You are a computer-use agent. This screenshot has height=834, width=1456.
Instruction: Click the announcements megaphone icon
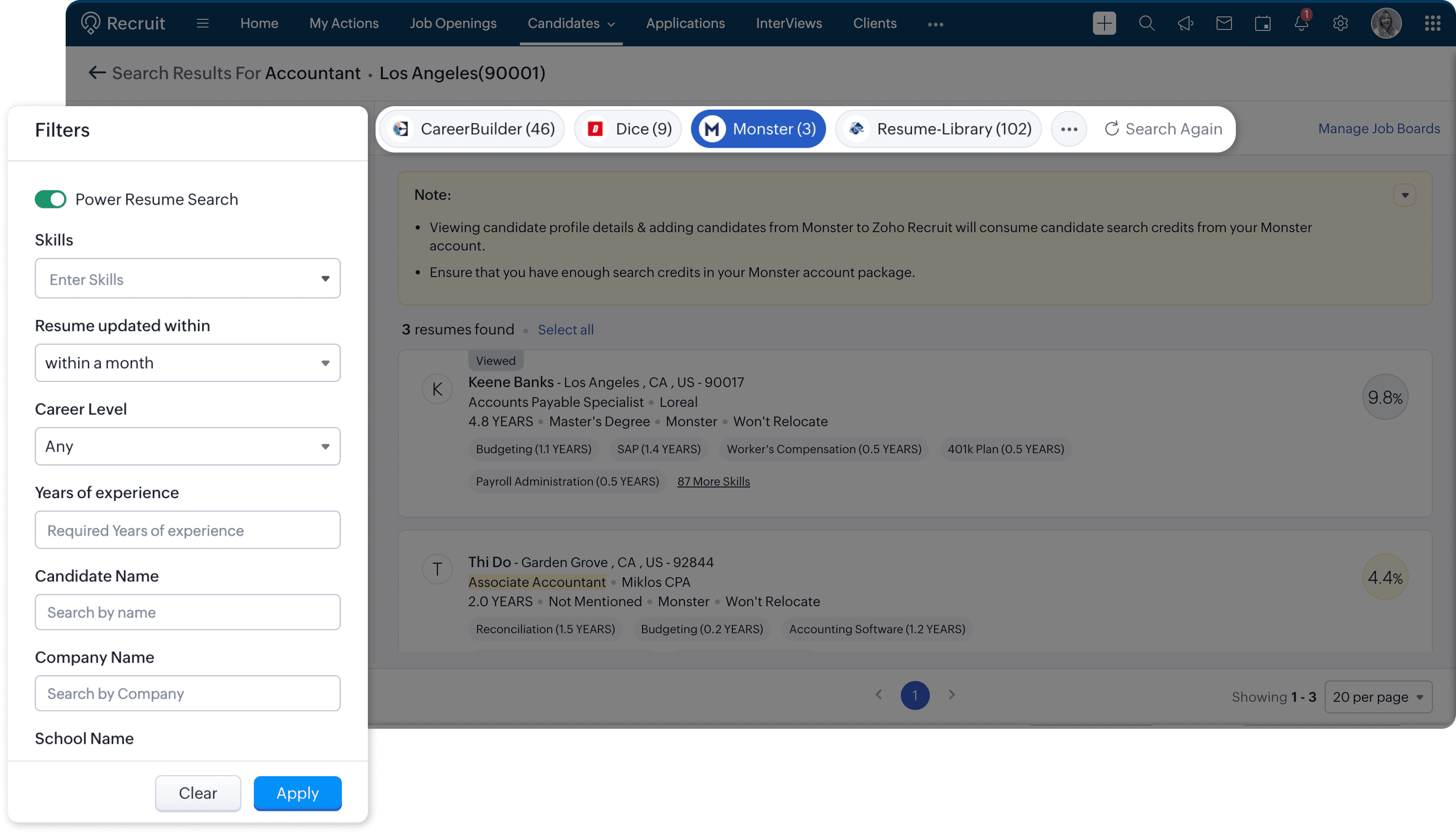coord(1185,24)
